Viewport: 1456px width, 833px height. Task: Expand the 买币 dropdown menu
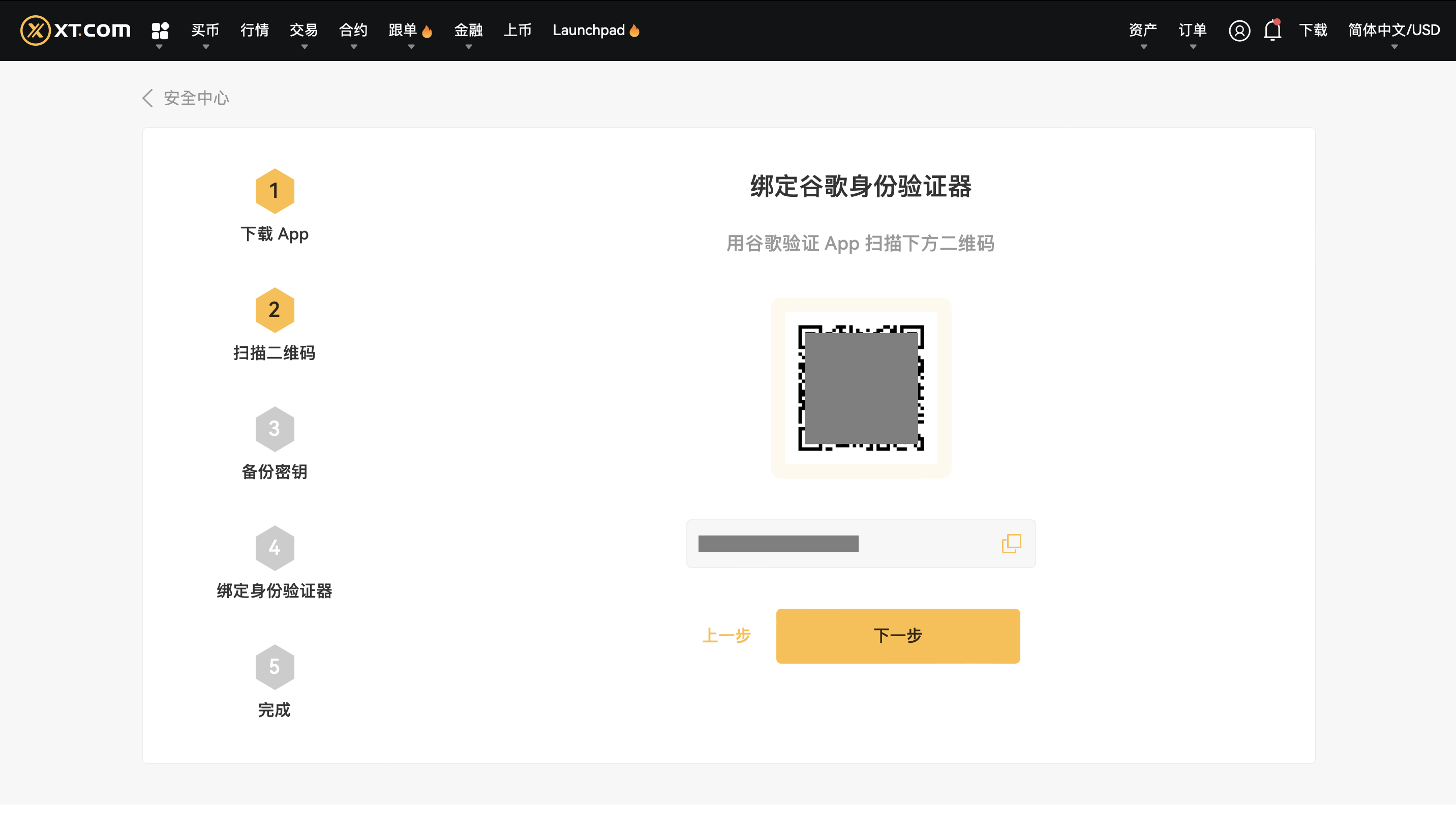coord(205,31)
